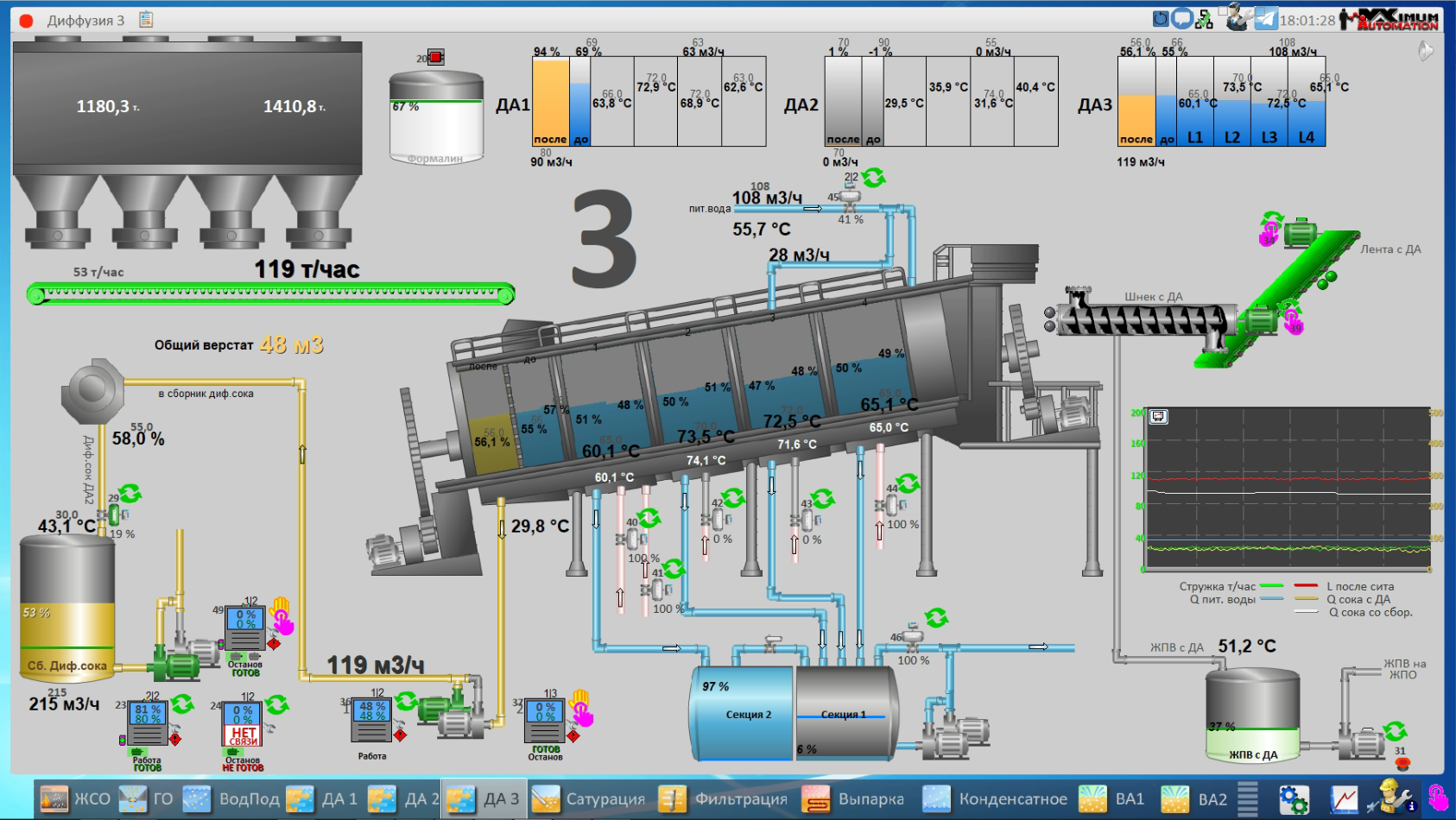Open the trend chart icon in bottom bar
Viewport: 1456px width, 820px height.
(1344, 799)
